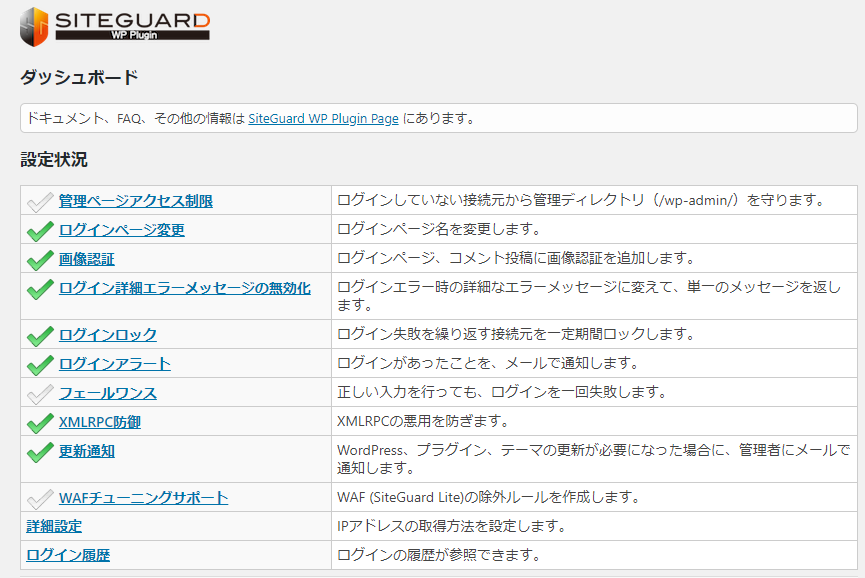
Task: Open the SiteGuard WP Plugin Page link
Action: [323, 119]
